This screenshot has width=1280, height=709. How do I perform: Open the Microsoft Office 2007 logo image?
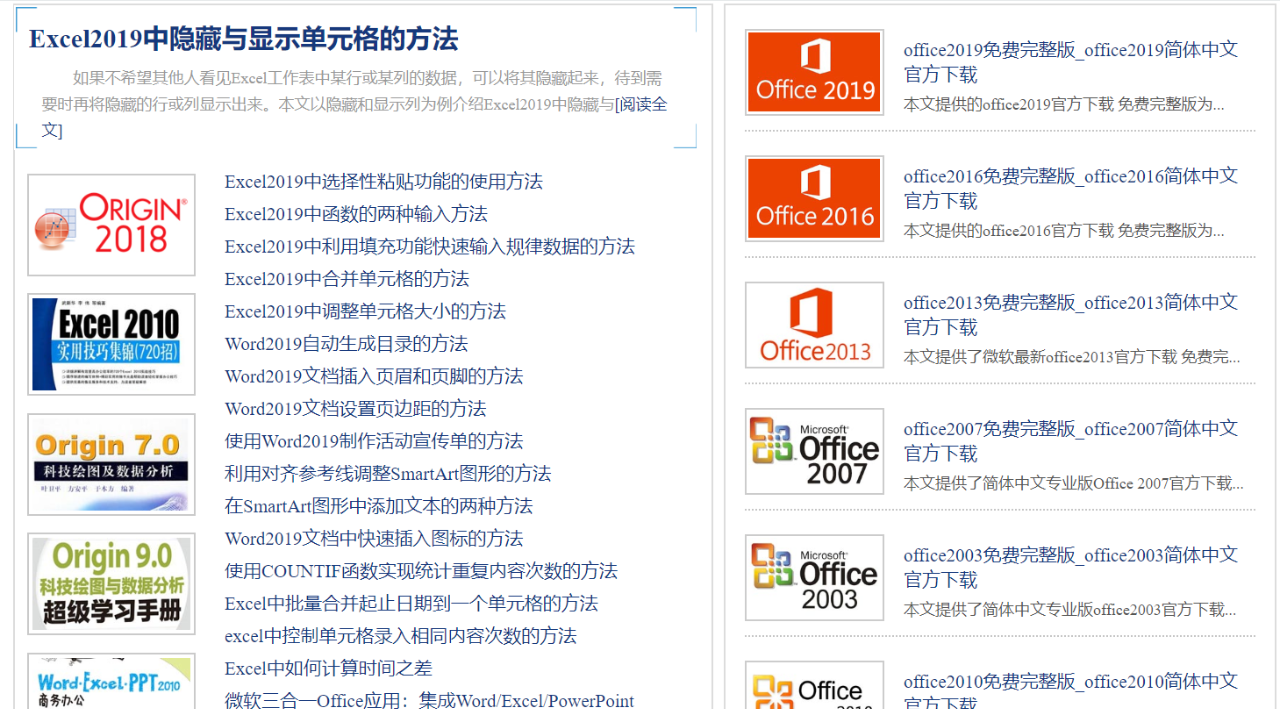click(x=814, y=451)
